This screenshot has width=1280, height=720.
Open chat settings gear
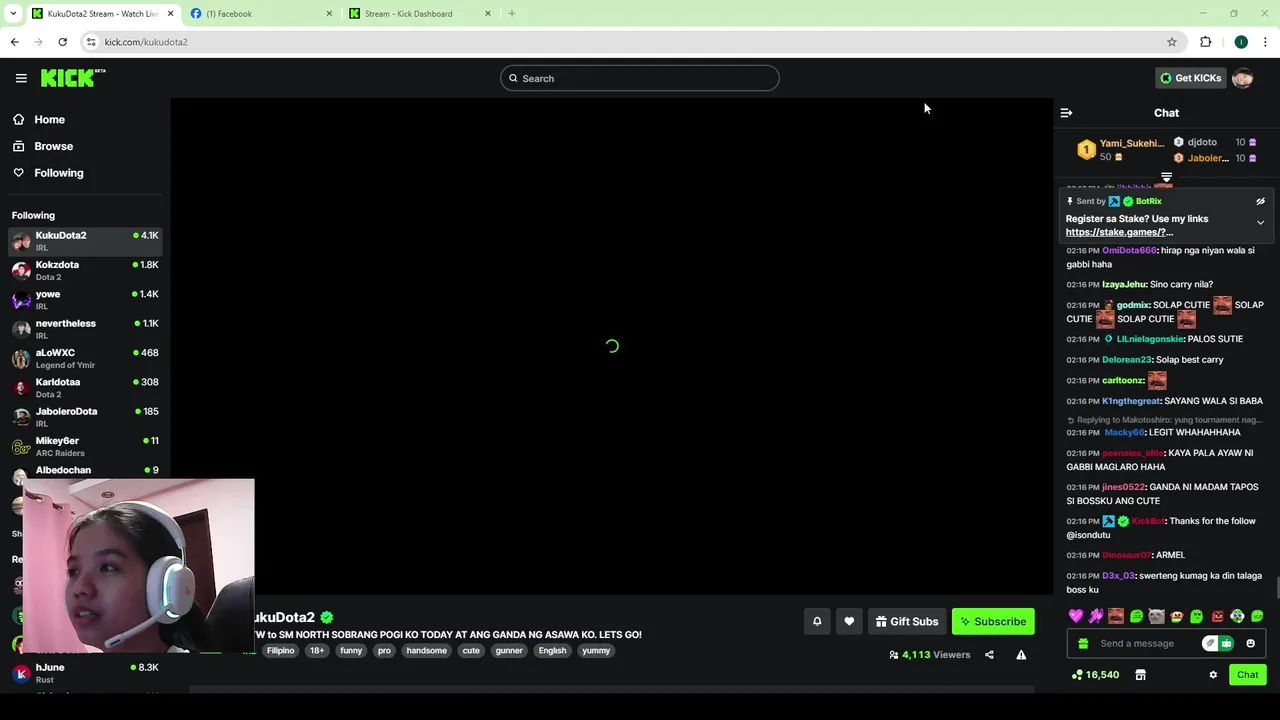tap(1213, 675)
